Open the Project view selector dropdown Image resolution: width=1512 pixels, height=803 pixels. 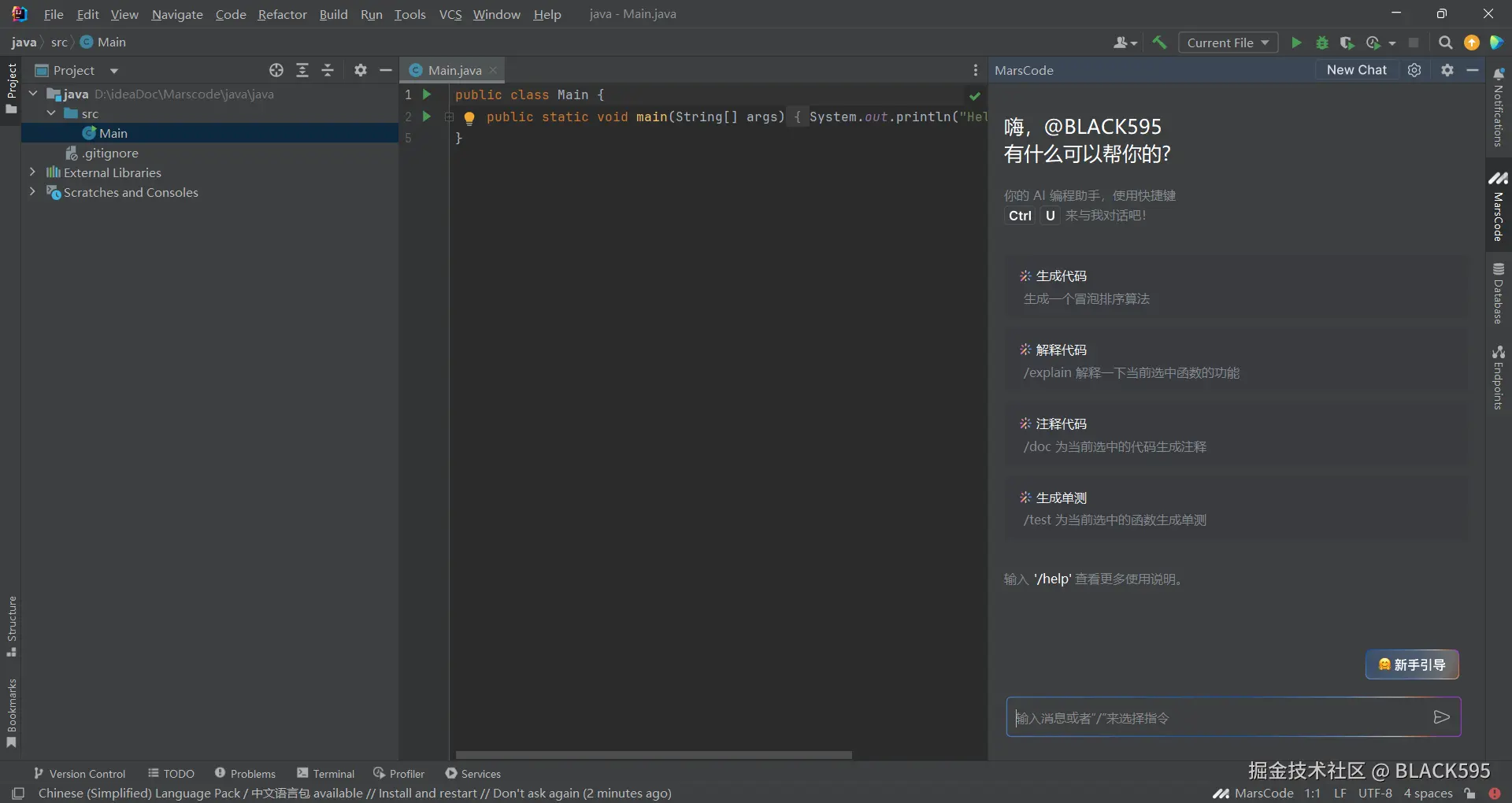[x=77, y=70]
